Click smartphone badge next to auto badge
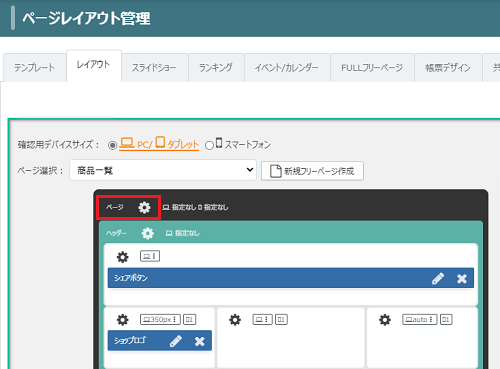The height and width of the screenshot is (369, 500). pyautogui.click(x=446, y=320)
